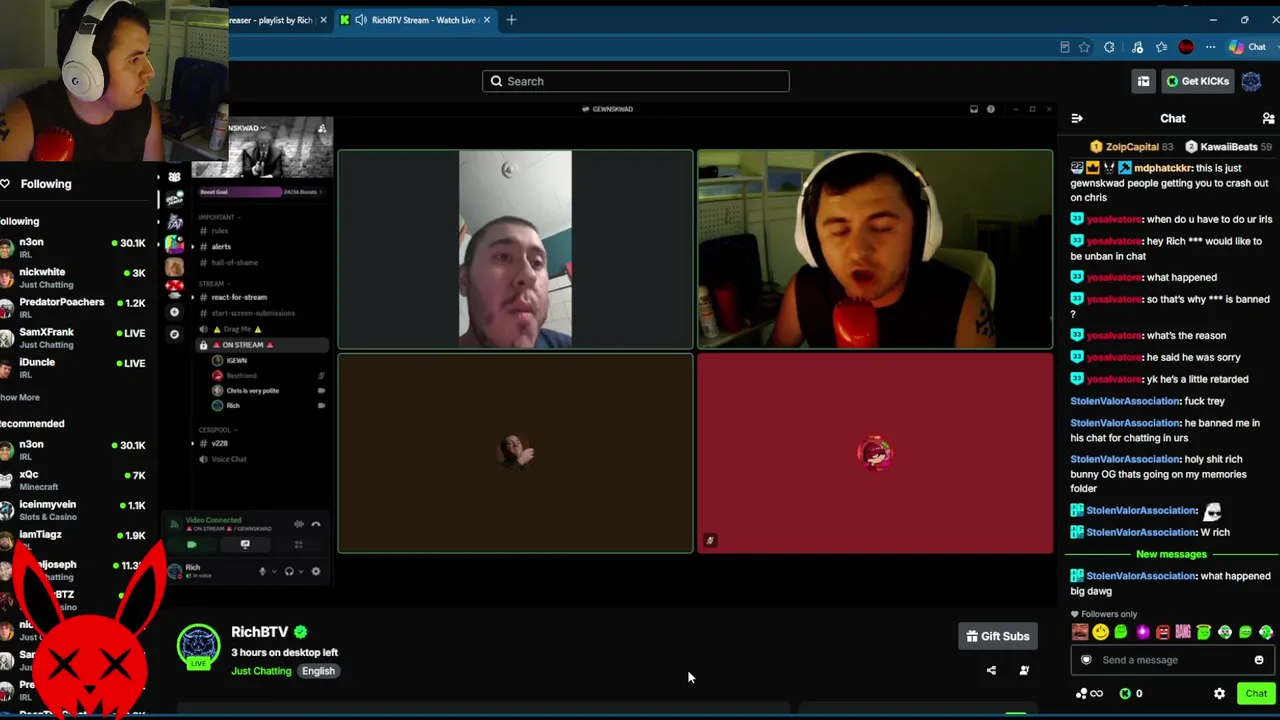Open chat settings gear icon
Screen dimensions: 1280x720
(x=1219, y=694)
